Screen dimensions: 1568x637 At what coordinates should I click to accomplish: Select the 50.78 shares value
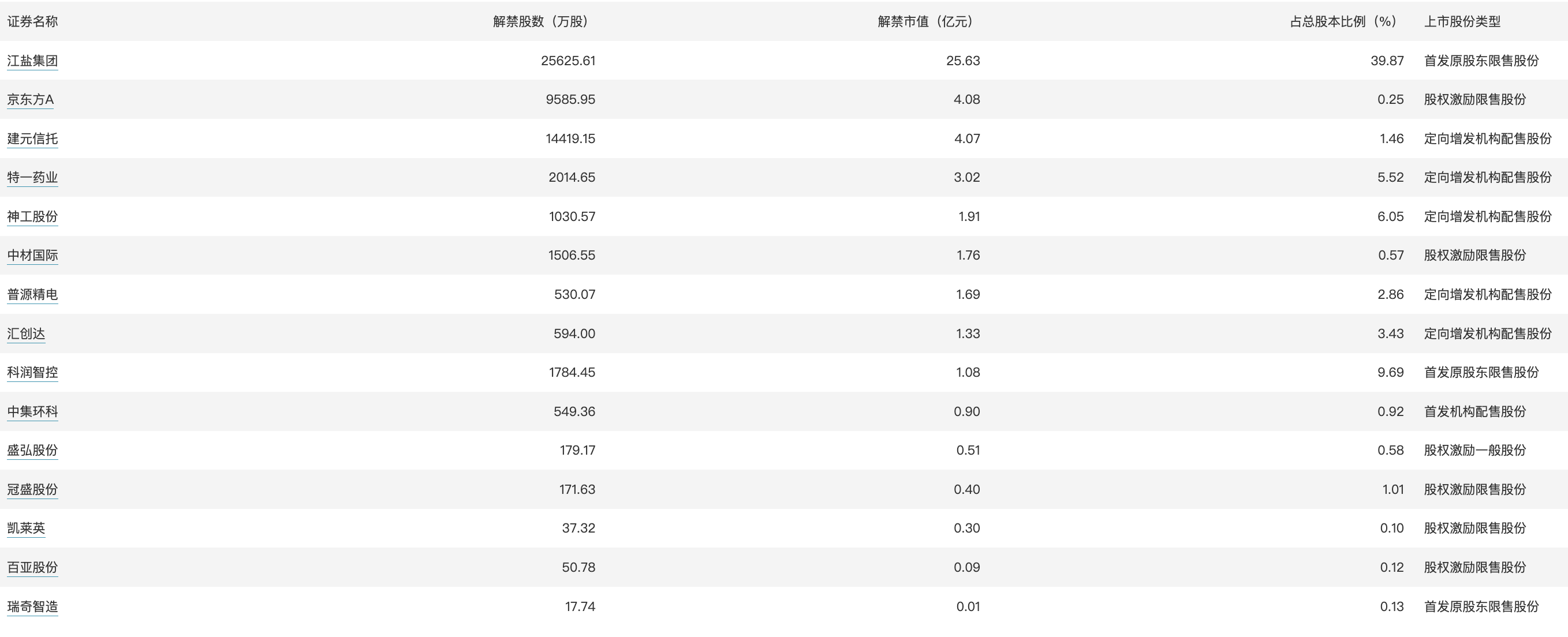click(578, 567)
